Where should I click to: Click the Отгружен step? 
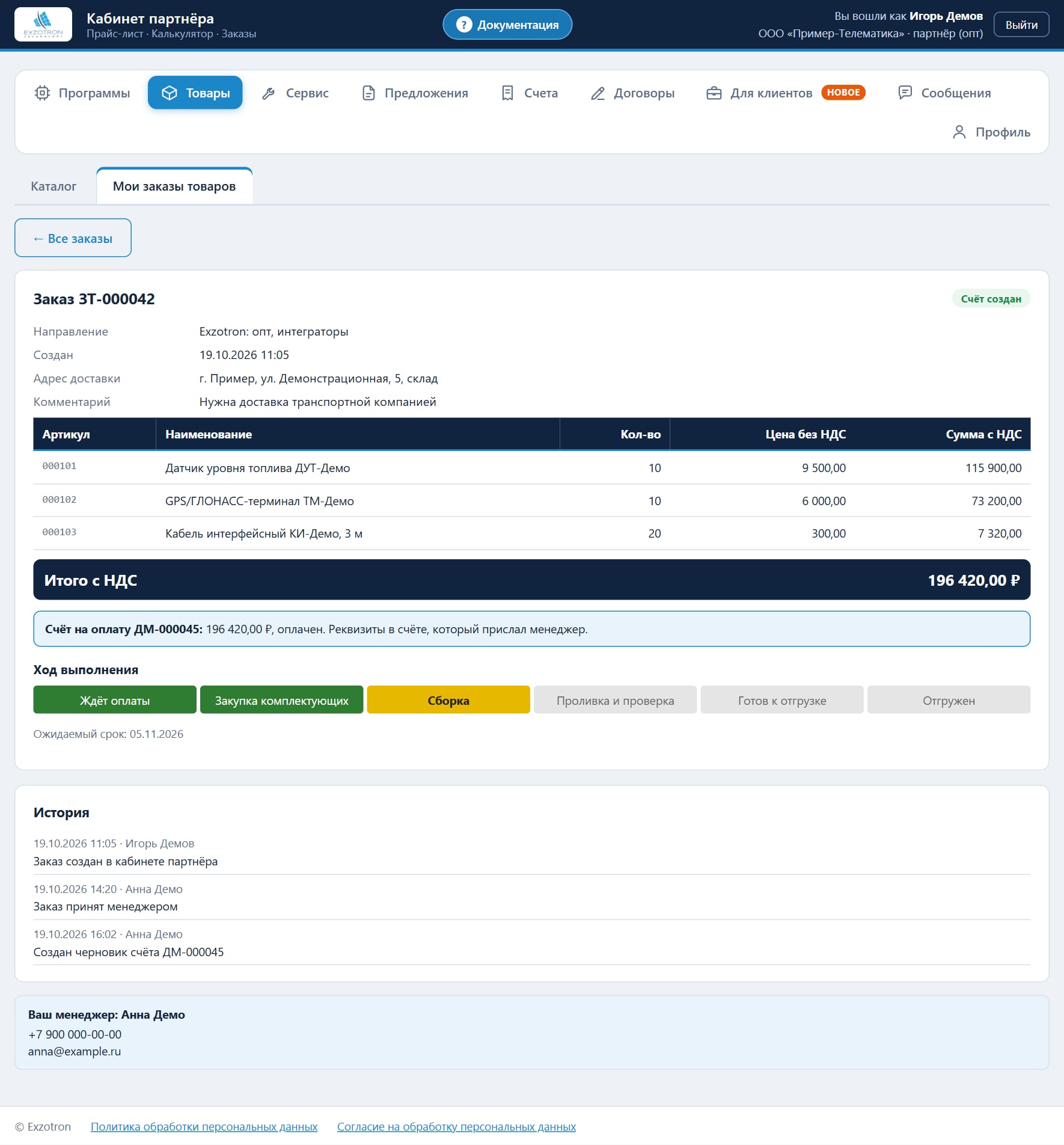(949, 700)
